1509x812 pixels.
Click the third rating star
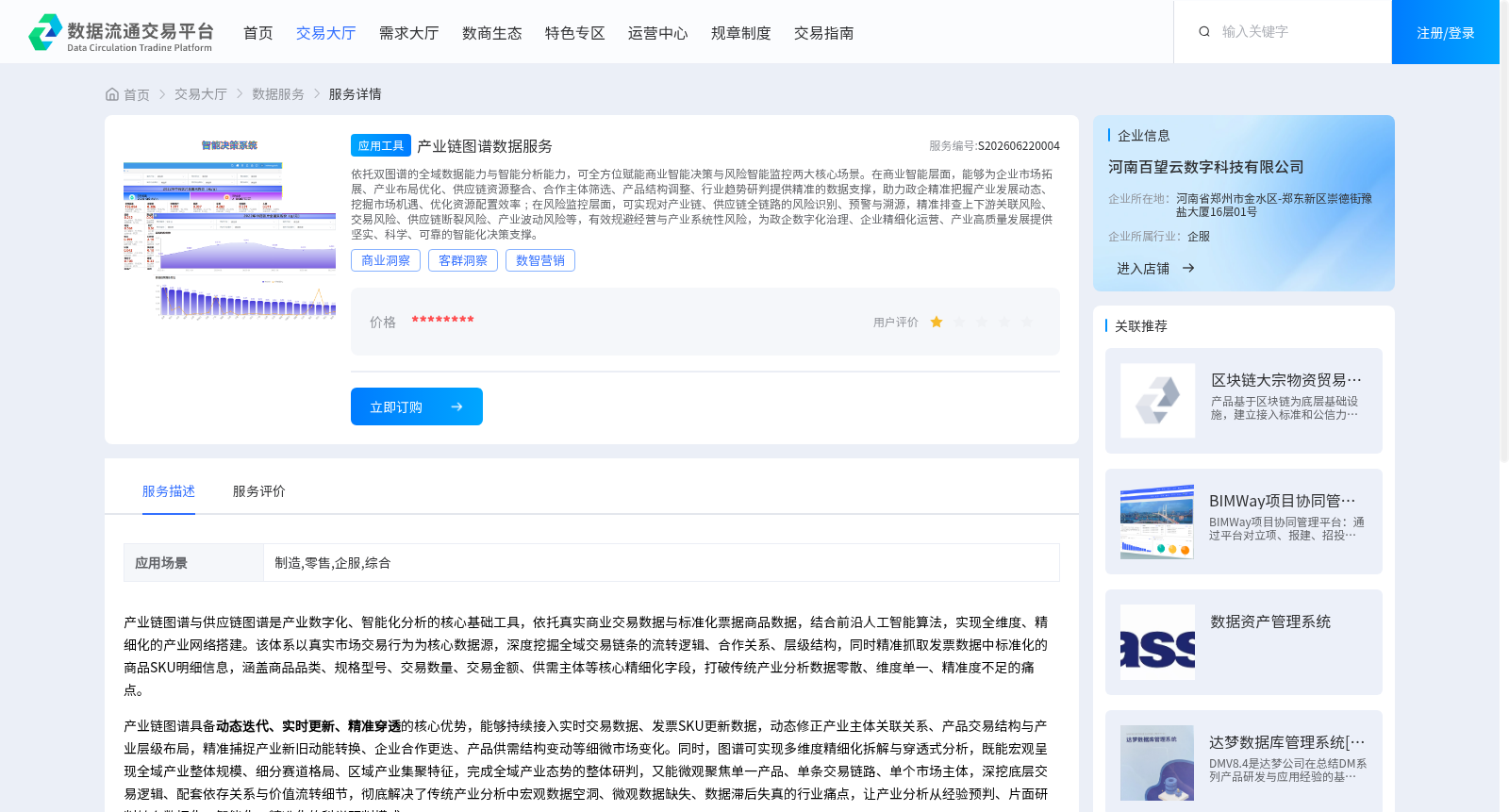click(982, 322)
